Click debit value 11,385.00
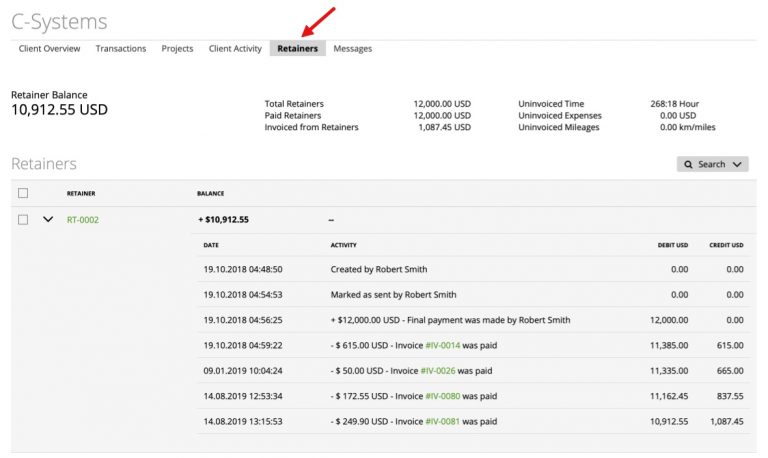768x458 pixels. [x=669, y=345]
